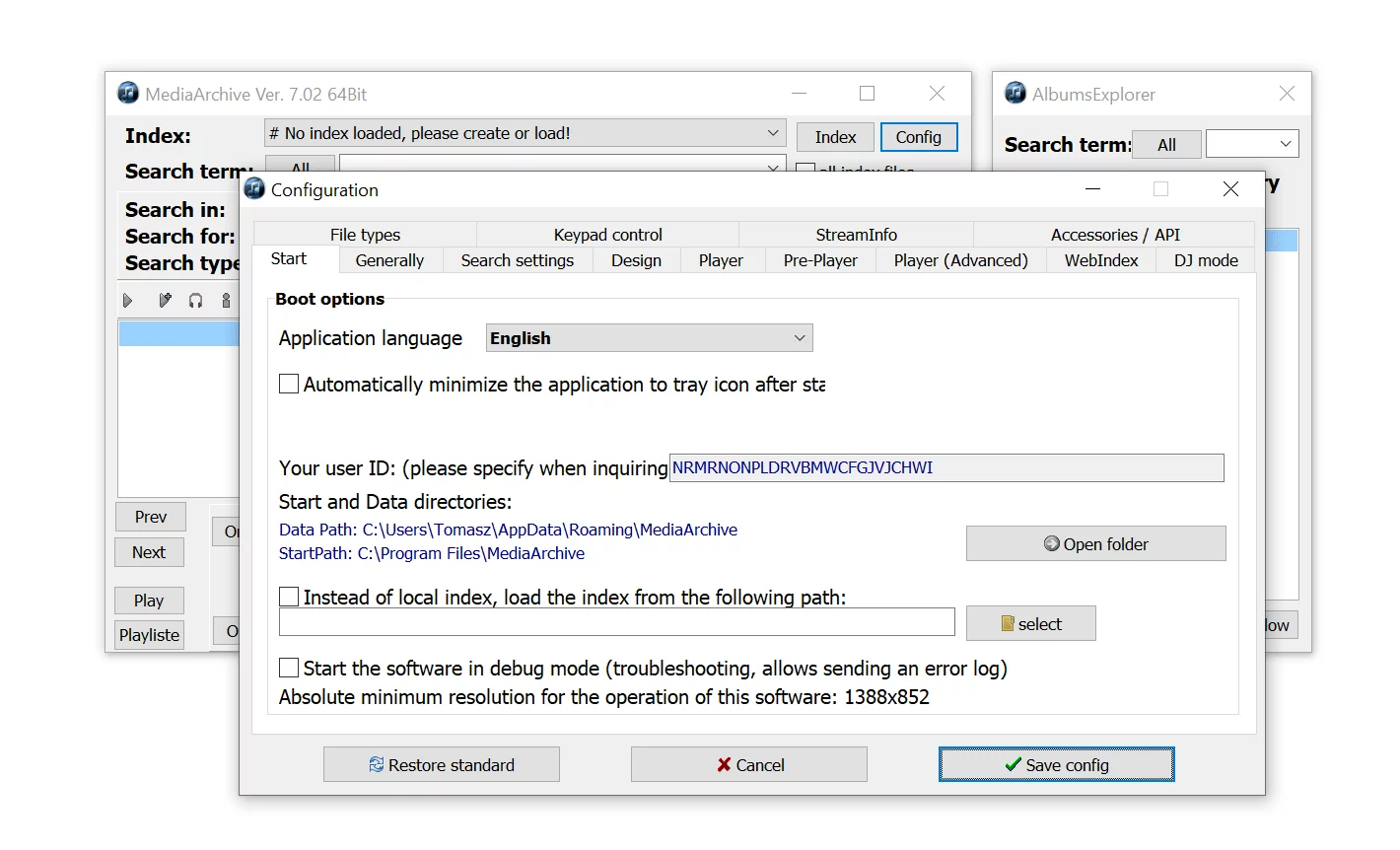The width and height of the screenshot is (1400, 850).
Task: Open the Generally tab
Action: (389, 260)
